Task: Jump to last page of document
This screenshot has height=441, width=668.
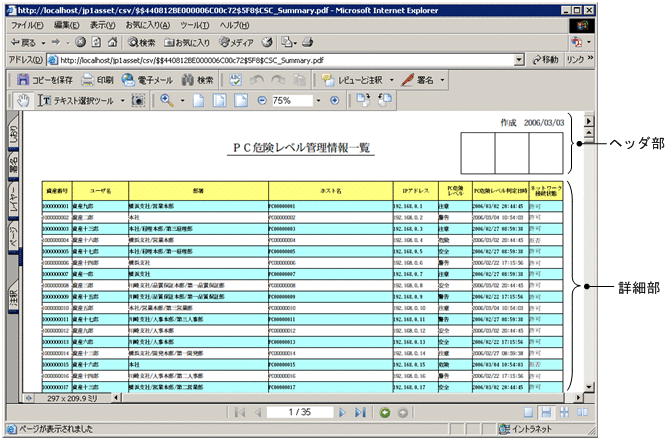Action: 360,412
